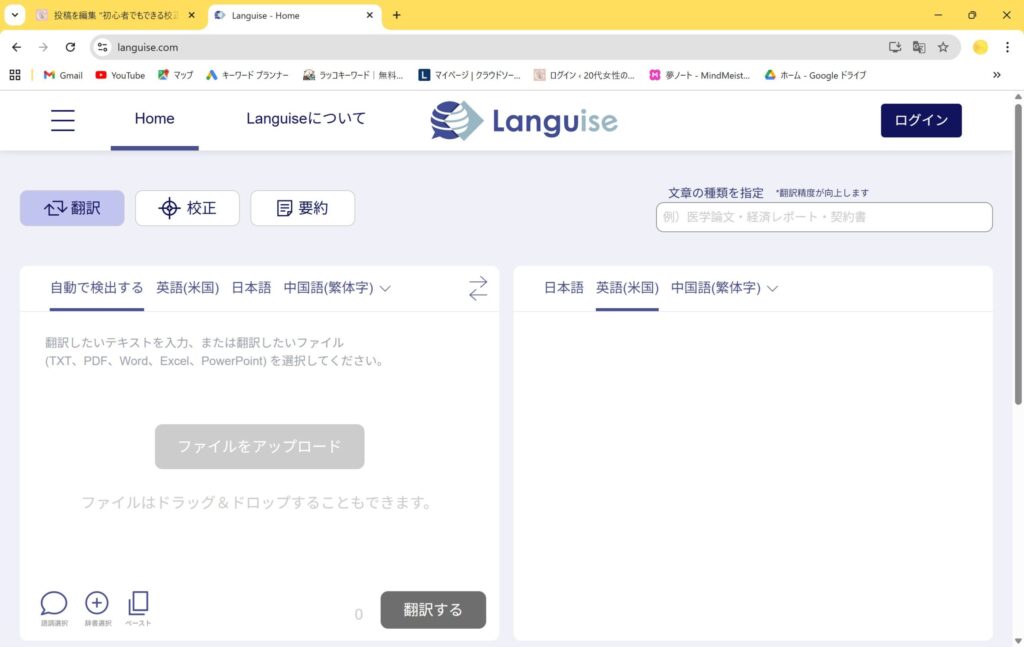The width and height of the screenshot is (1024, 647).
Task: Set target language to 中国語(繁体字)
Action: [716, 288]
